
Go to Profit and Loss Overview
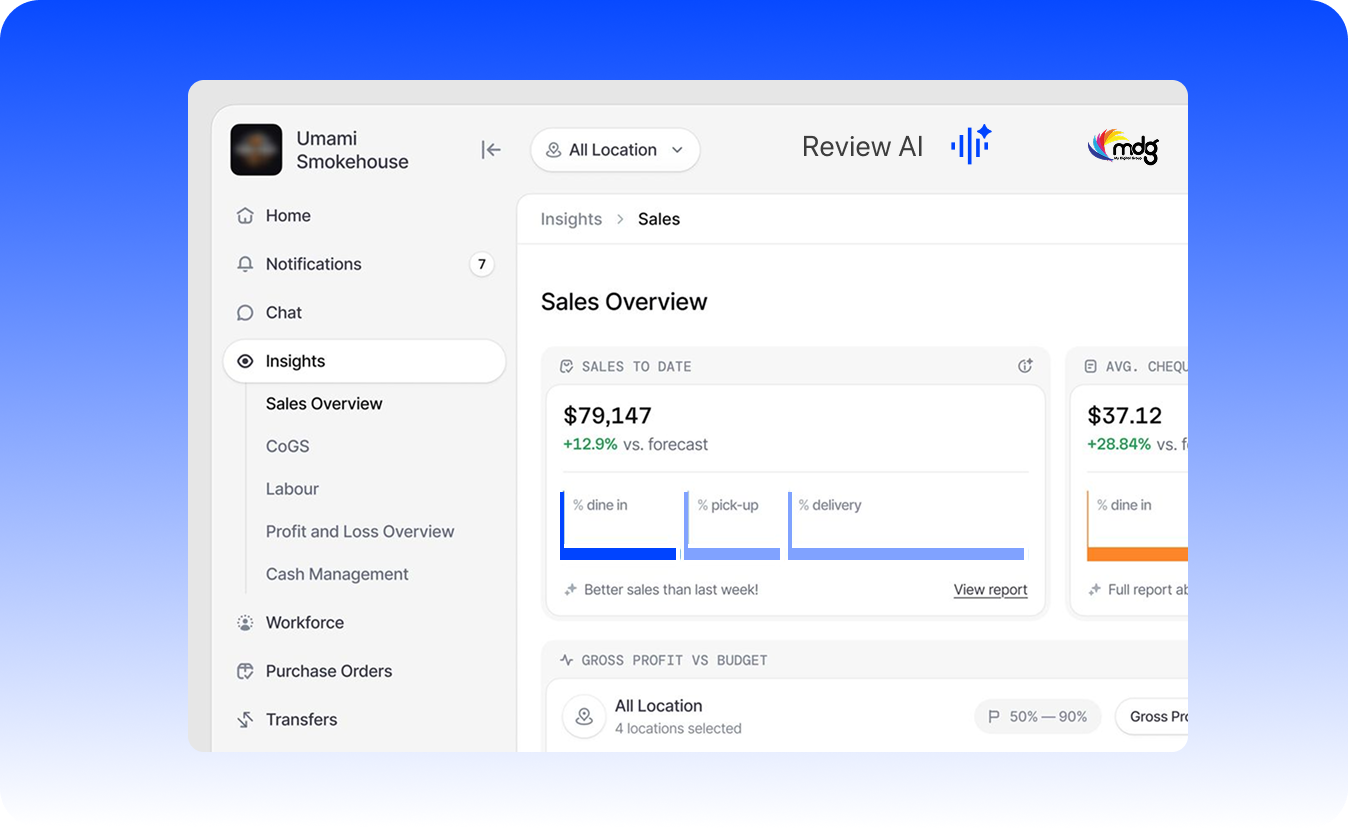pos(360,532)
